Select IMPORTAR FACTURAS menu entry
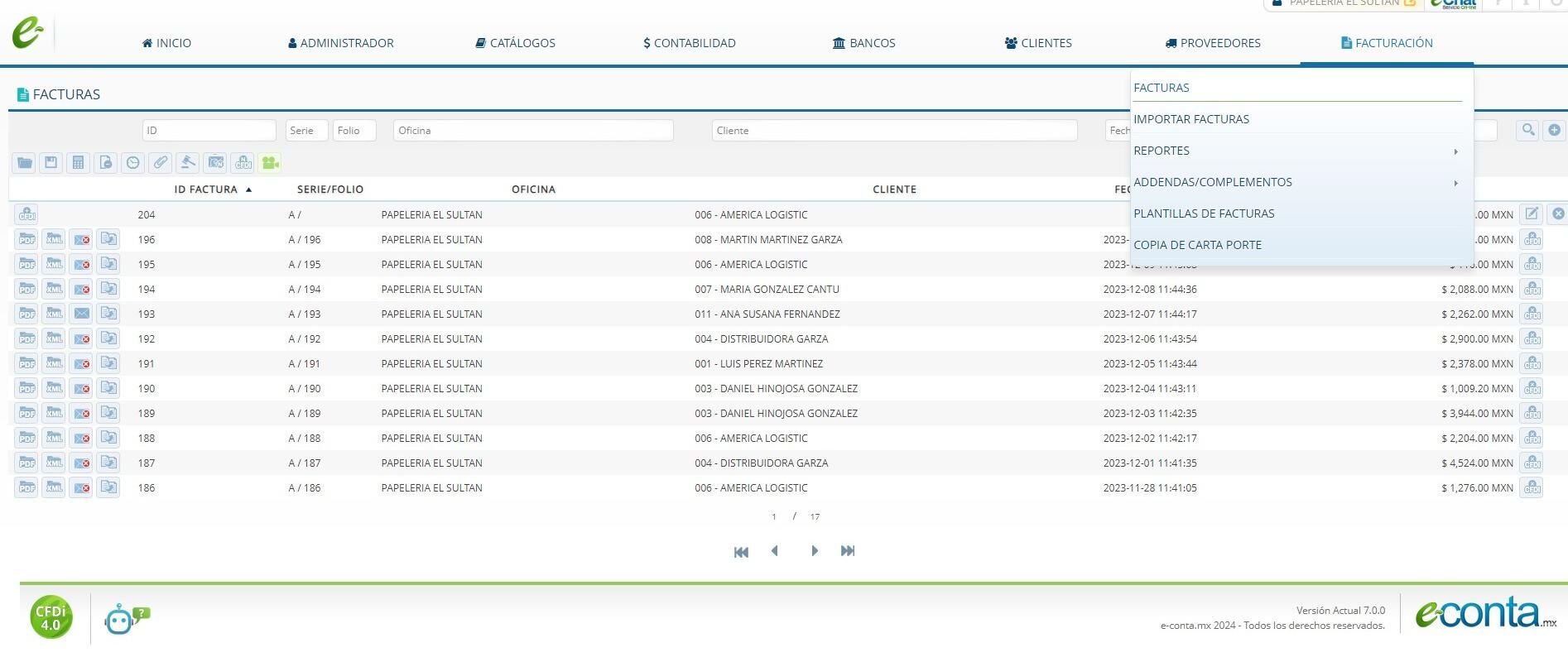Screen dimensions: 1568x662 [1191, 119]
